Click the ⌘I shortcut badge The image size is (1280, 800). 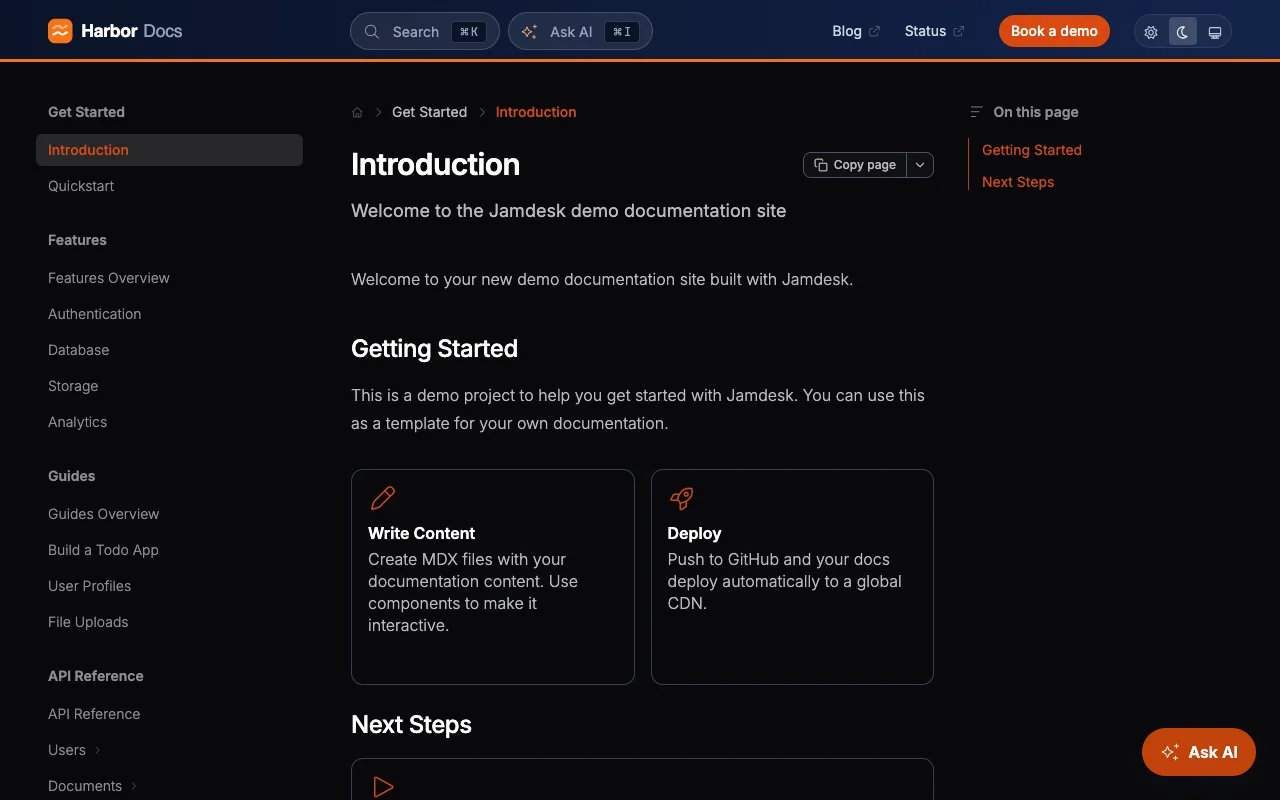[x=622, y=32]
